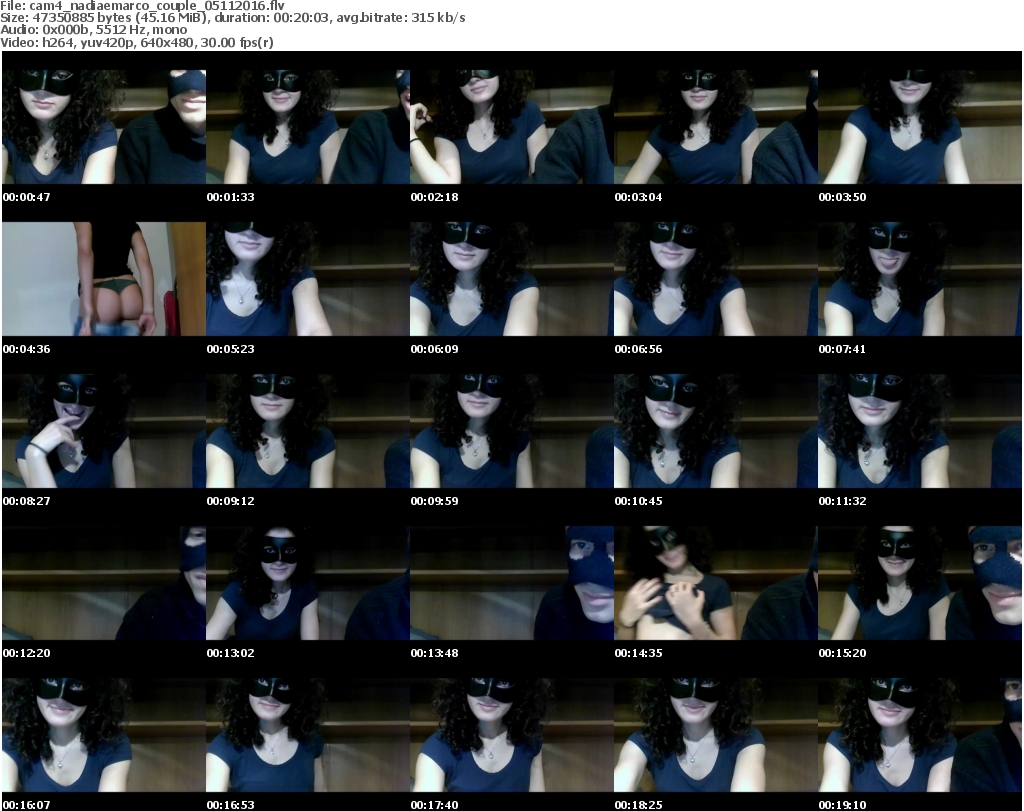Select the frame labeled 00:01:33
The image size is (1024, 811).
point(307,127)
